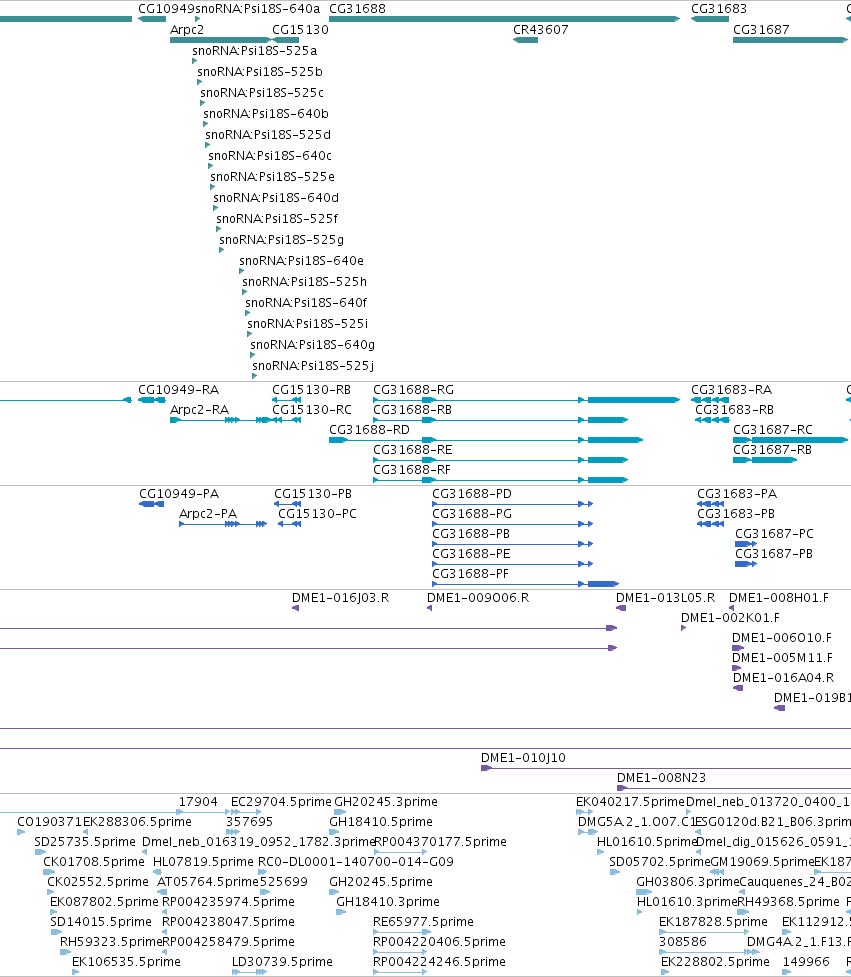This screenshot has height=977, width=851.
Task: Click the DME1-002K01.F clone label
Action: tap(730, 617)
